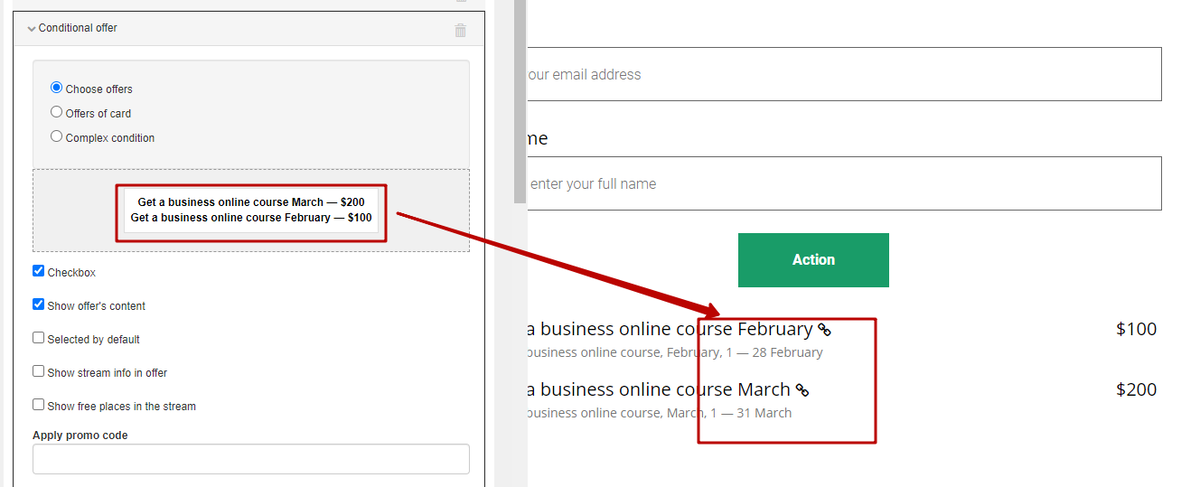Click link icon next to March course

pos(802,390)
